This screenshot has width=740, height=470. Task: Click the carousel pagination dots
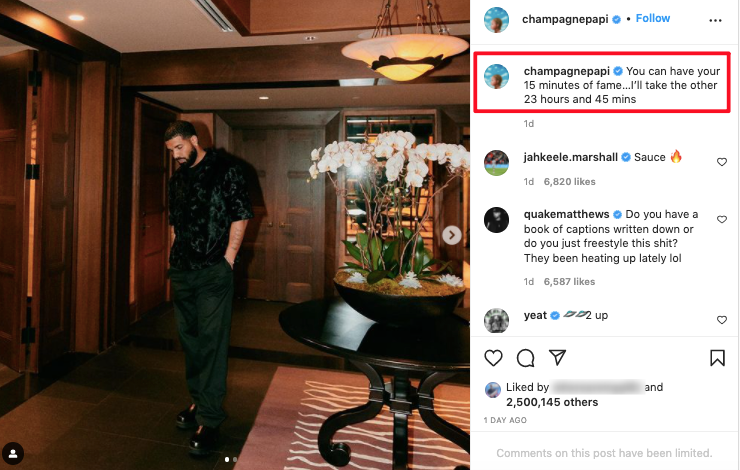231,460
